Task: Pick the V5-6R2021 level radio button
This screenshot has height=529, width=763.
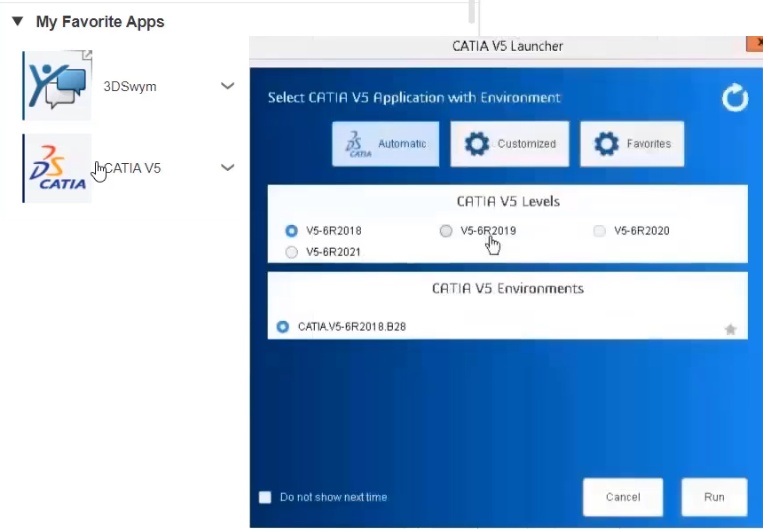Action: [x=291, y=252]
